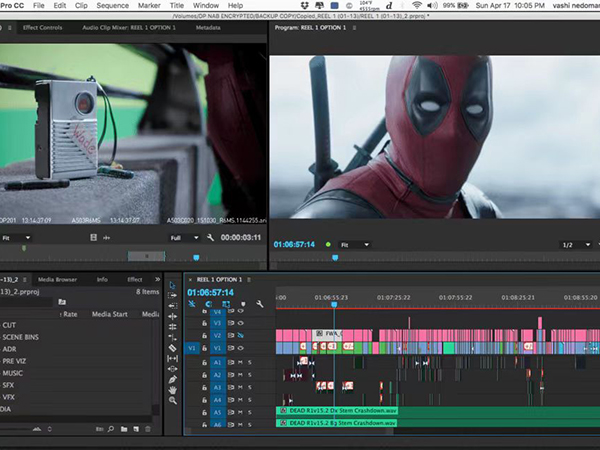This screenshot has width=600, height=450.
Task: Open new bin folder icon in Project panel
Action: click(124, 429)
